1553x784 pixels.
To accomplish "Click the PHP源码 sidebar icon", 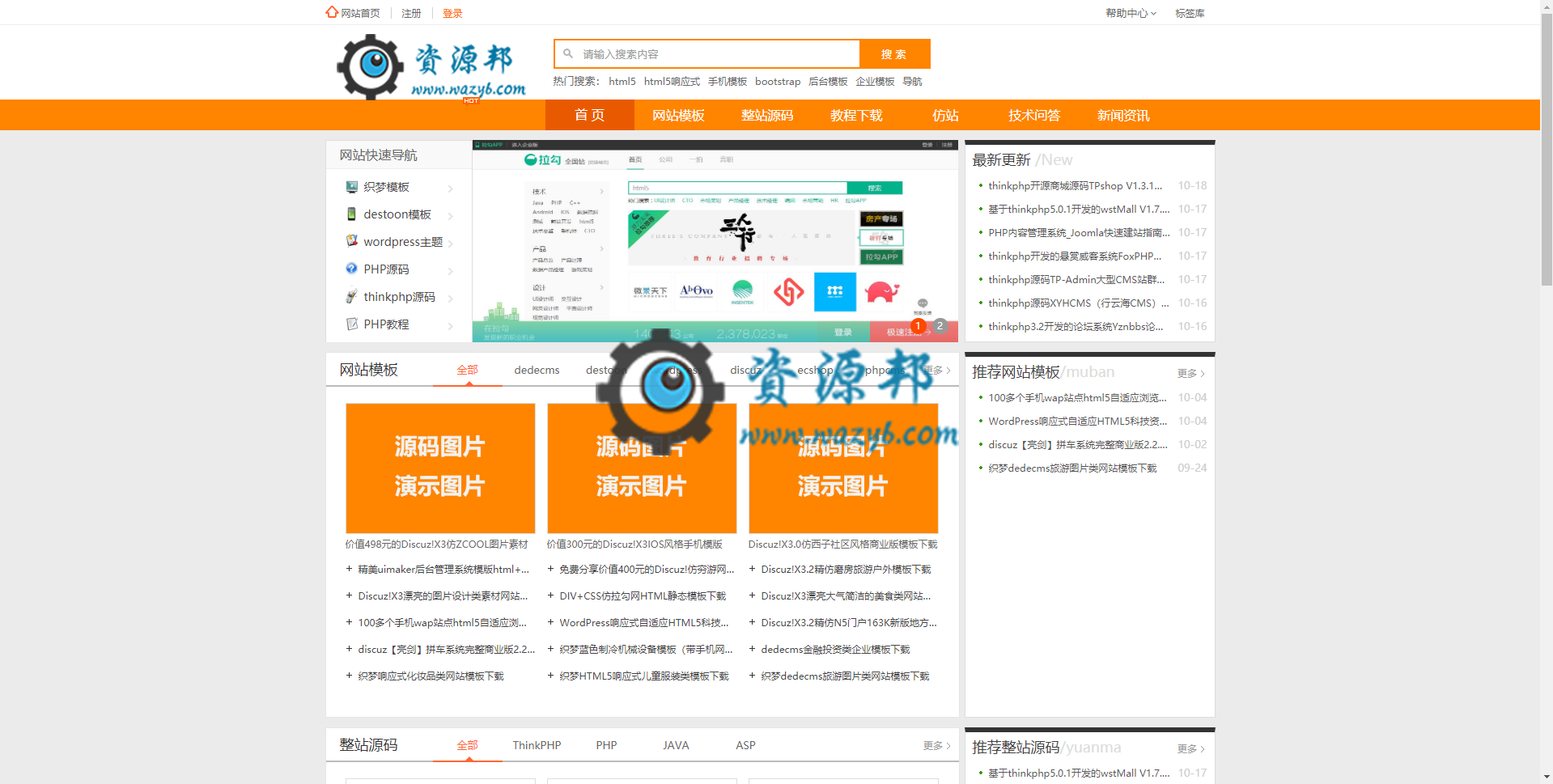I will (x=351, y=269).
